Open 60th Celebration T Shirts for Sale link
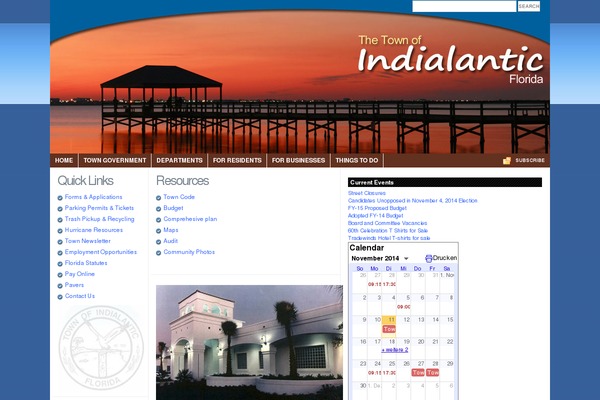This screenshot has width=600, height=400. point(388,231)
